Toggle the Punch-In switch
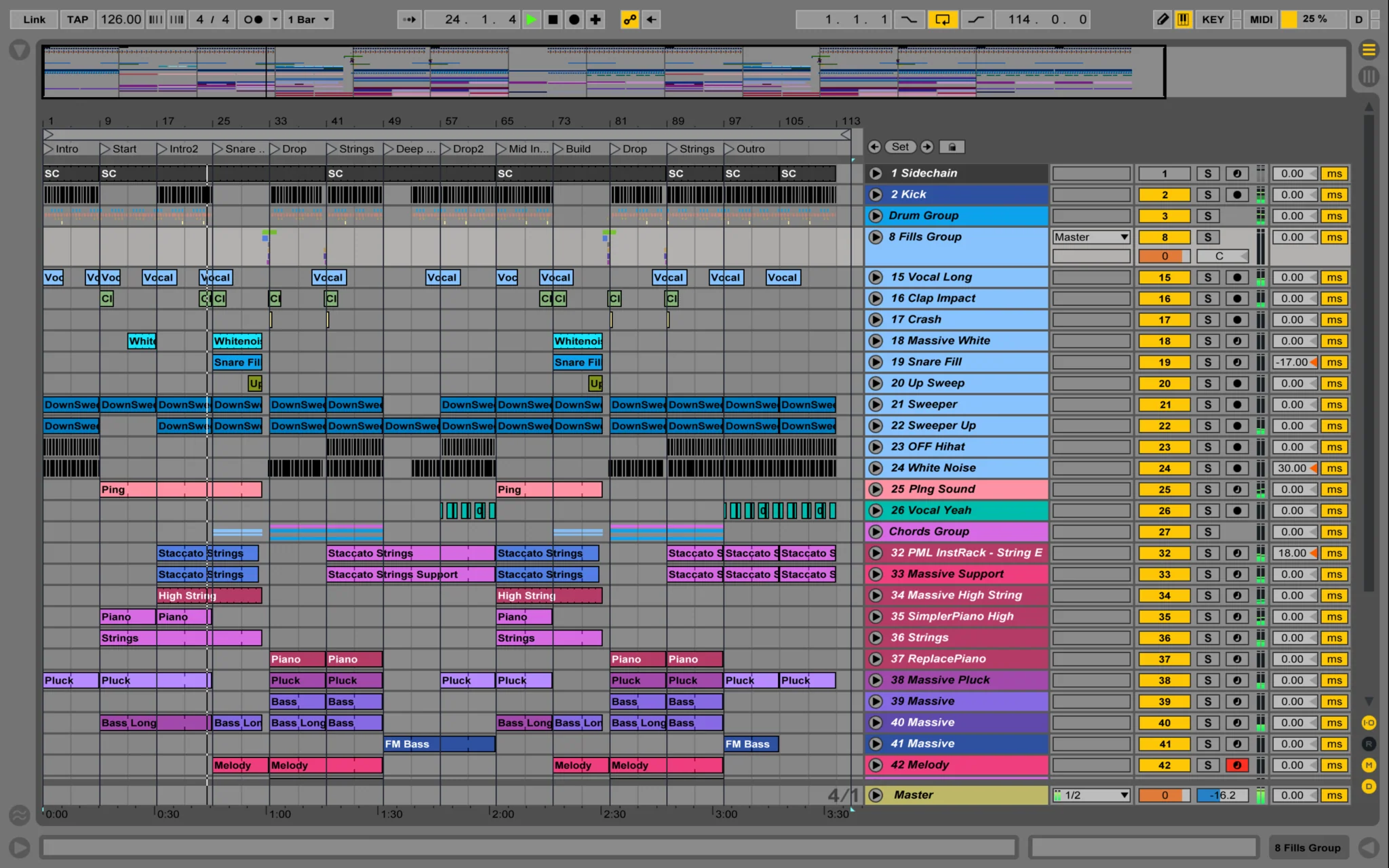1389x868 pixels. (909, 20)
